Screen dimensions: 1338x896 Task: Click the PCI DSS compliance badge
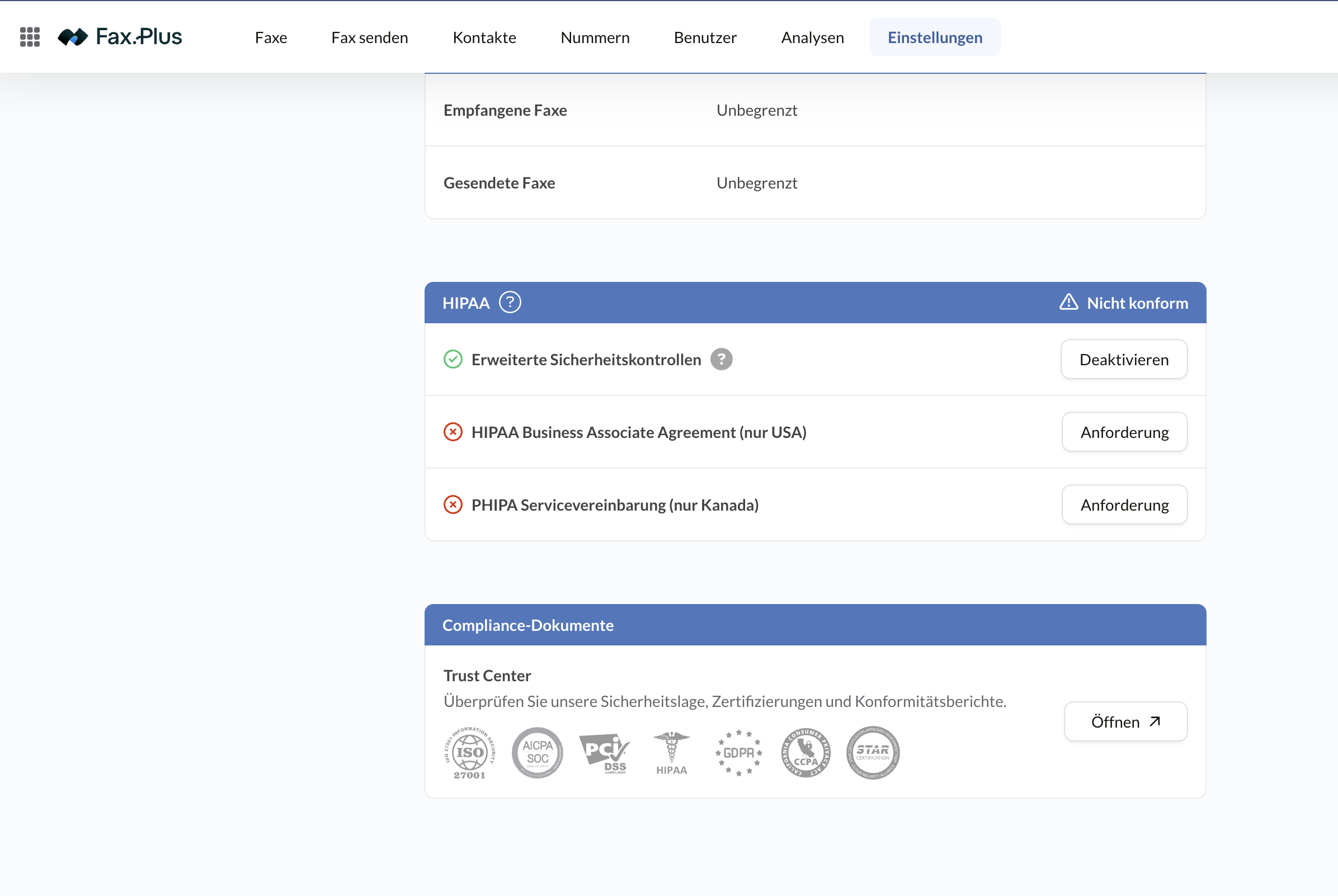(604, 753)
